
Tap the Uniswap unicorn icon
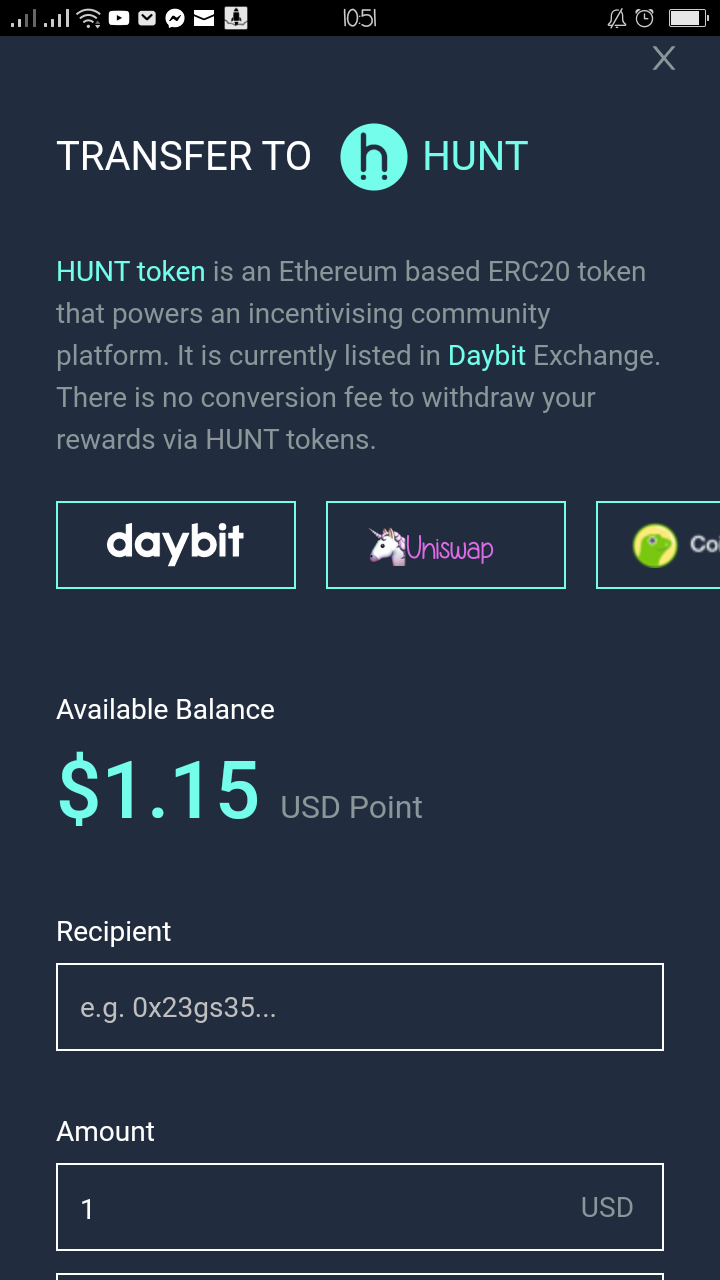[387, 546]
